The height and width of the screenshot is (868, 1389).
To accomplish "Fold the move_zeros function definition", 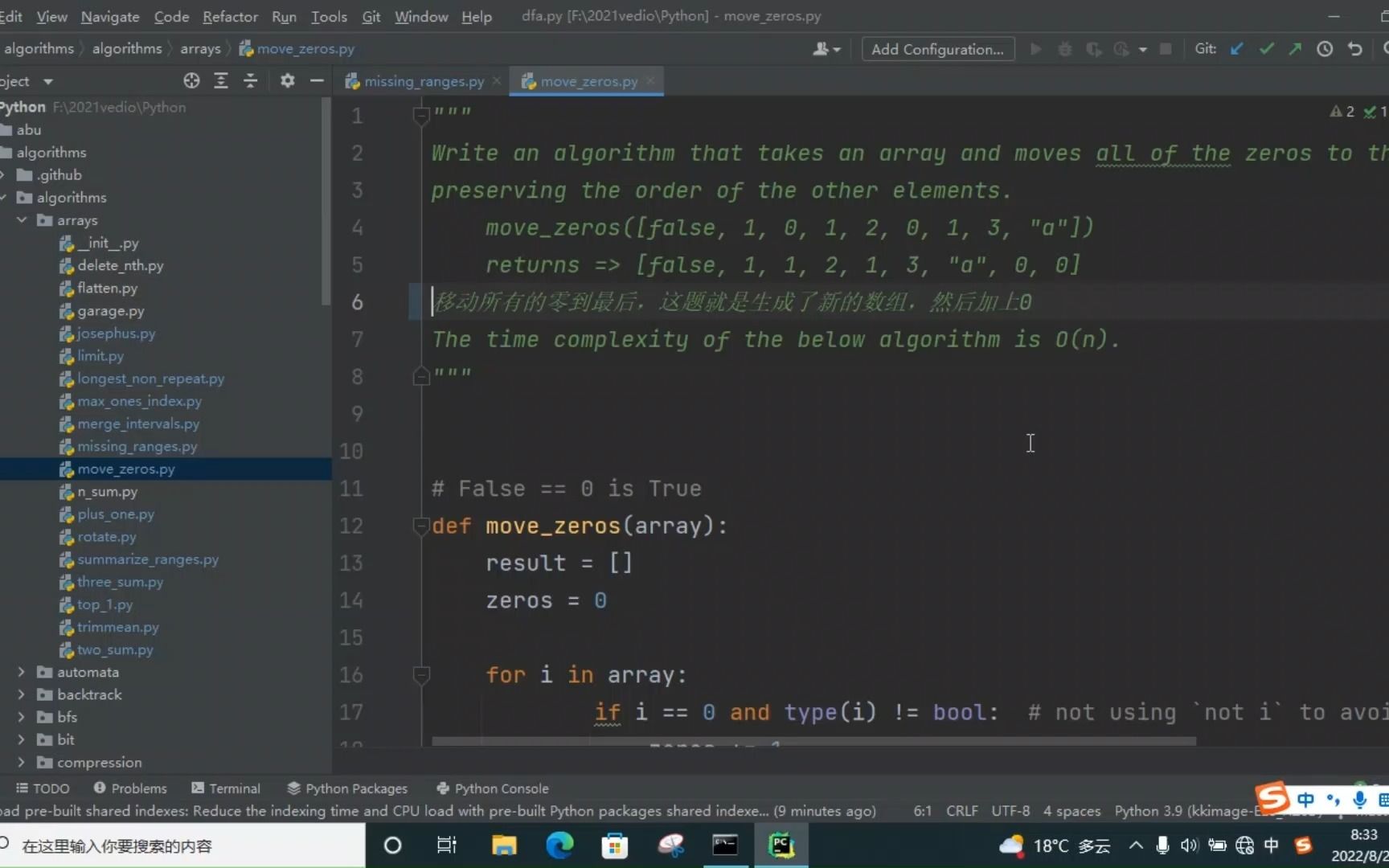I will (x=420, y=526).
